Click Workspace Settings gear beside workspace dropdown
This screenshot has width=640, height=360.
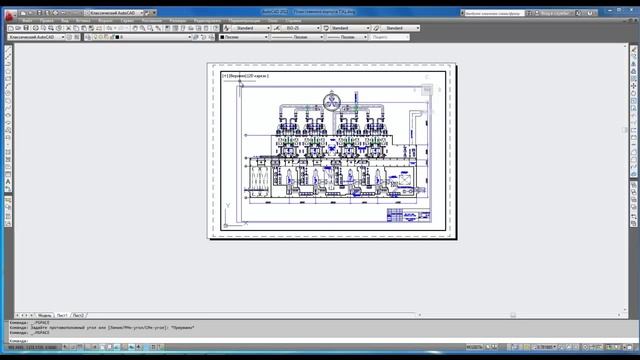[69, 37]
